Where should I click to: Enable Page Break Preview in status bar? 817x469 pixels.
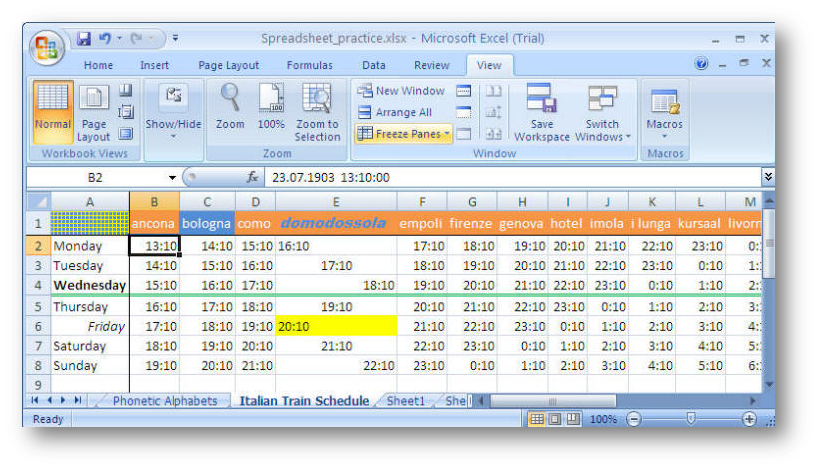(574, 420)
